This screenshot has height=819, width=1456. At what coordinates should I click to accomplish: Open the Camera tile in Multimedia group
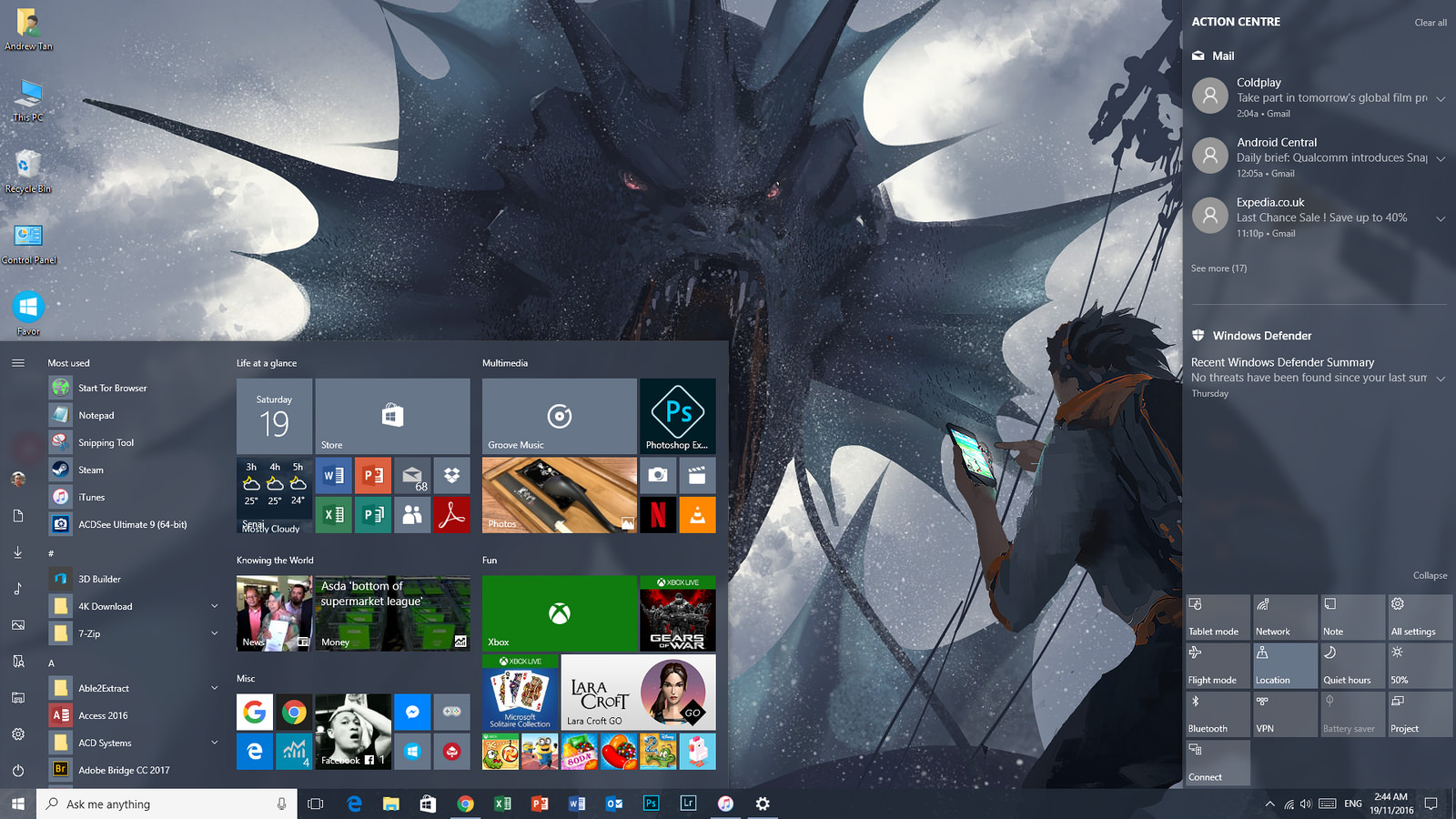(x=658, y=475)
